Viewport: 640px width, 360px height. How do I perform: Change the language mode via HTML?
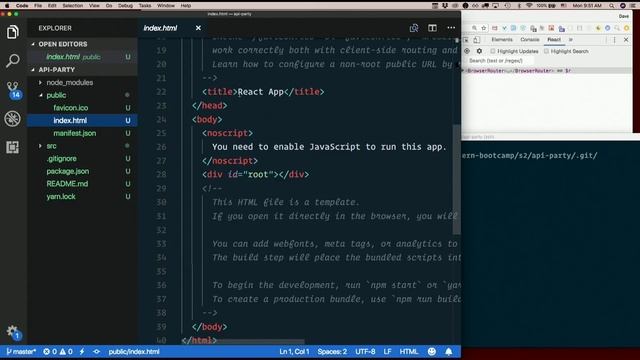[409, 351]
